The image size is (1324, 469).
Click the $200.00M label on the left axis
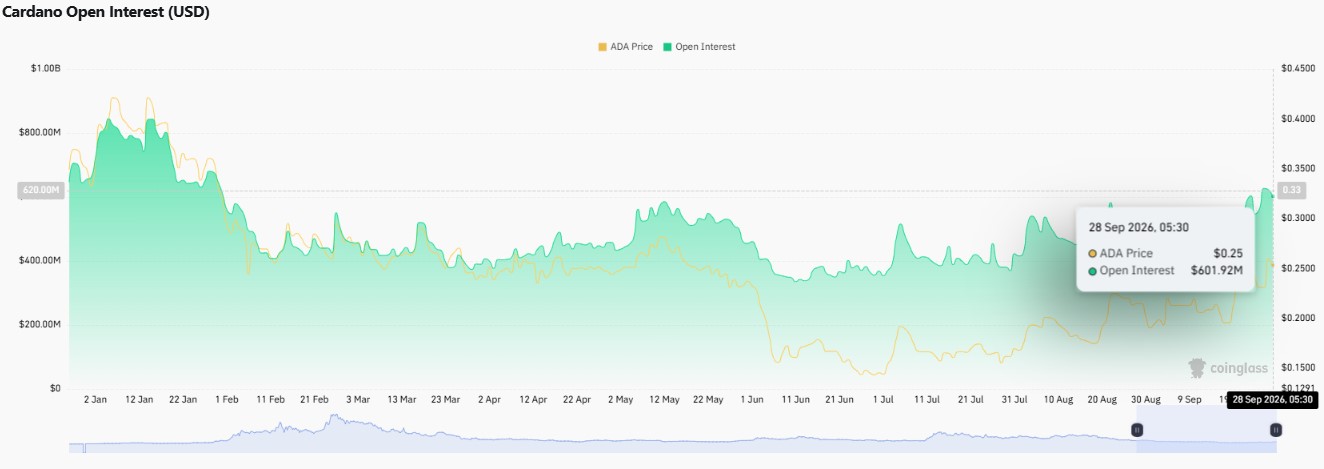tap(39, 324)
